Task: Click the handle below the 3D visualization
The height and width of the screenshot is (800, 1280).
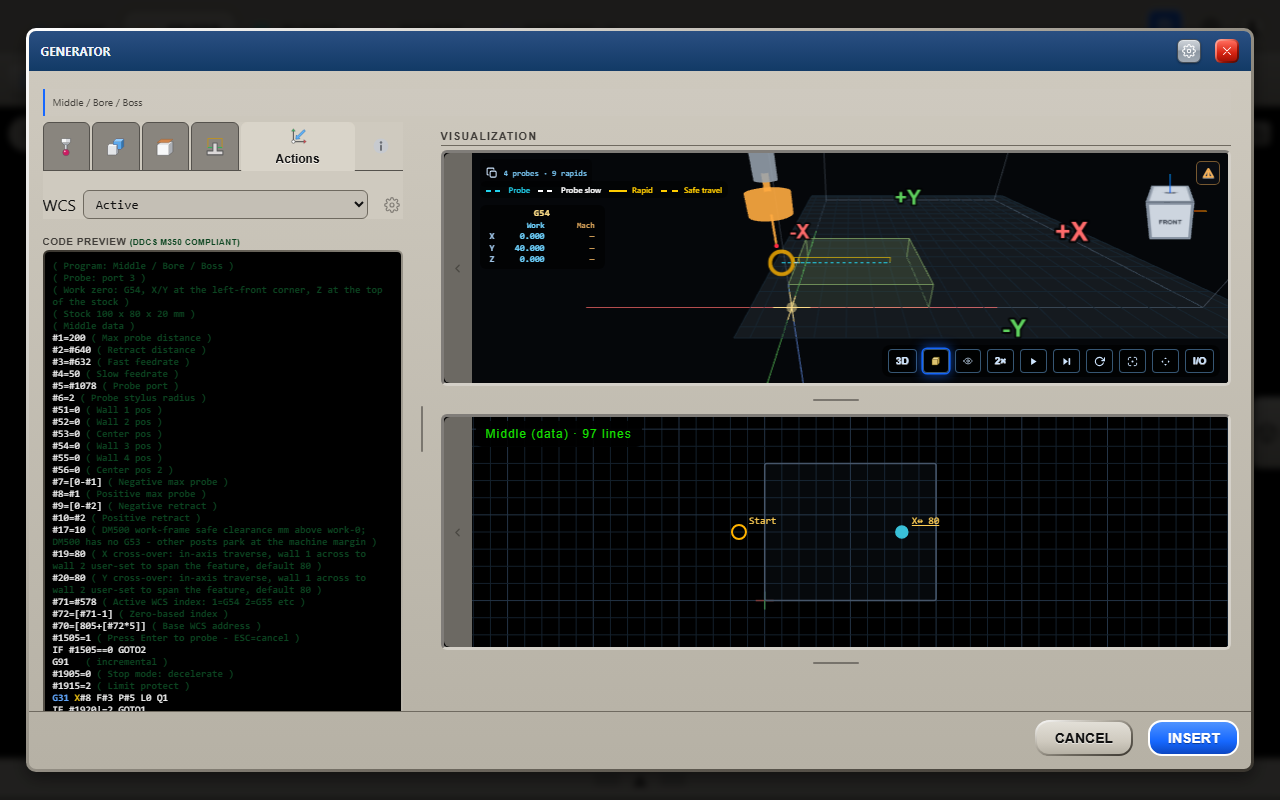Action: (836, 399)
